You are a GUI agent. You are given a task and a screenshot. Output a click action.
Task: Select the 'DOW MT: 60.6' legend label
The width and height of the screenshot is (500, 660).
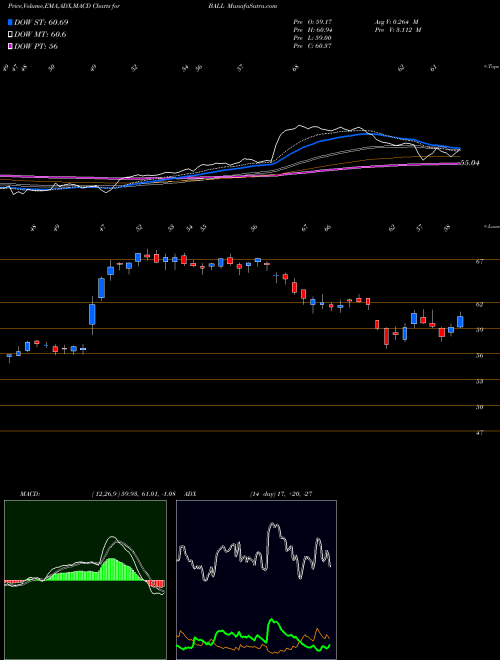(x=40, y=35)
